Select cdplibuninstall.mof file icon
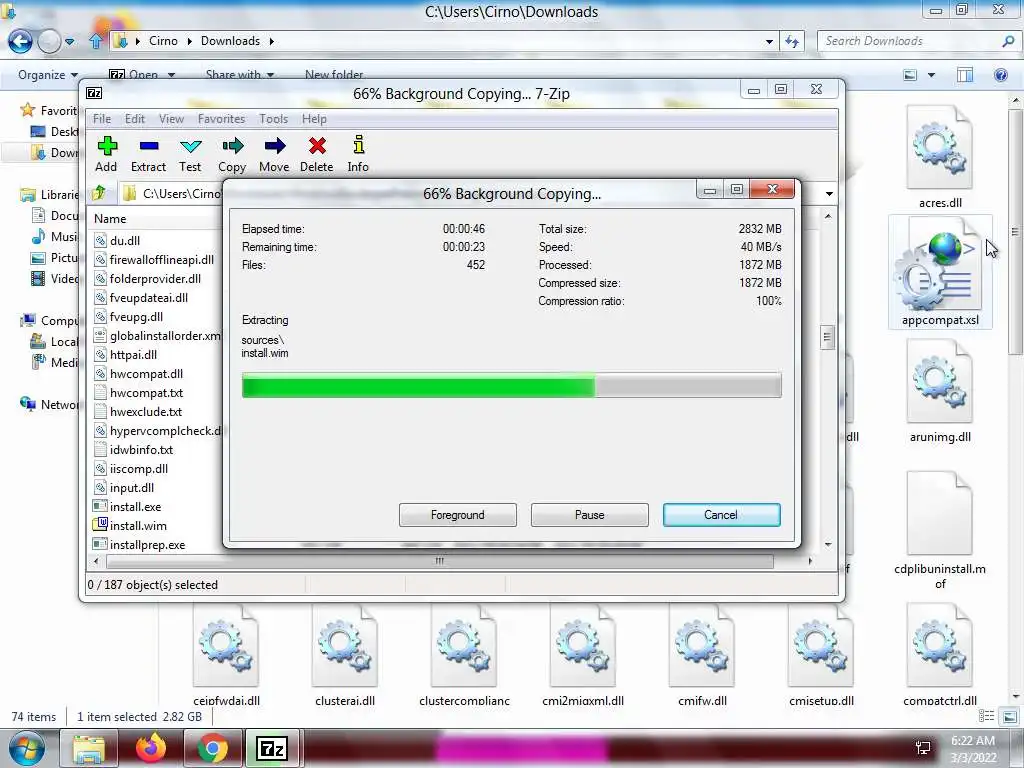 940,530
